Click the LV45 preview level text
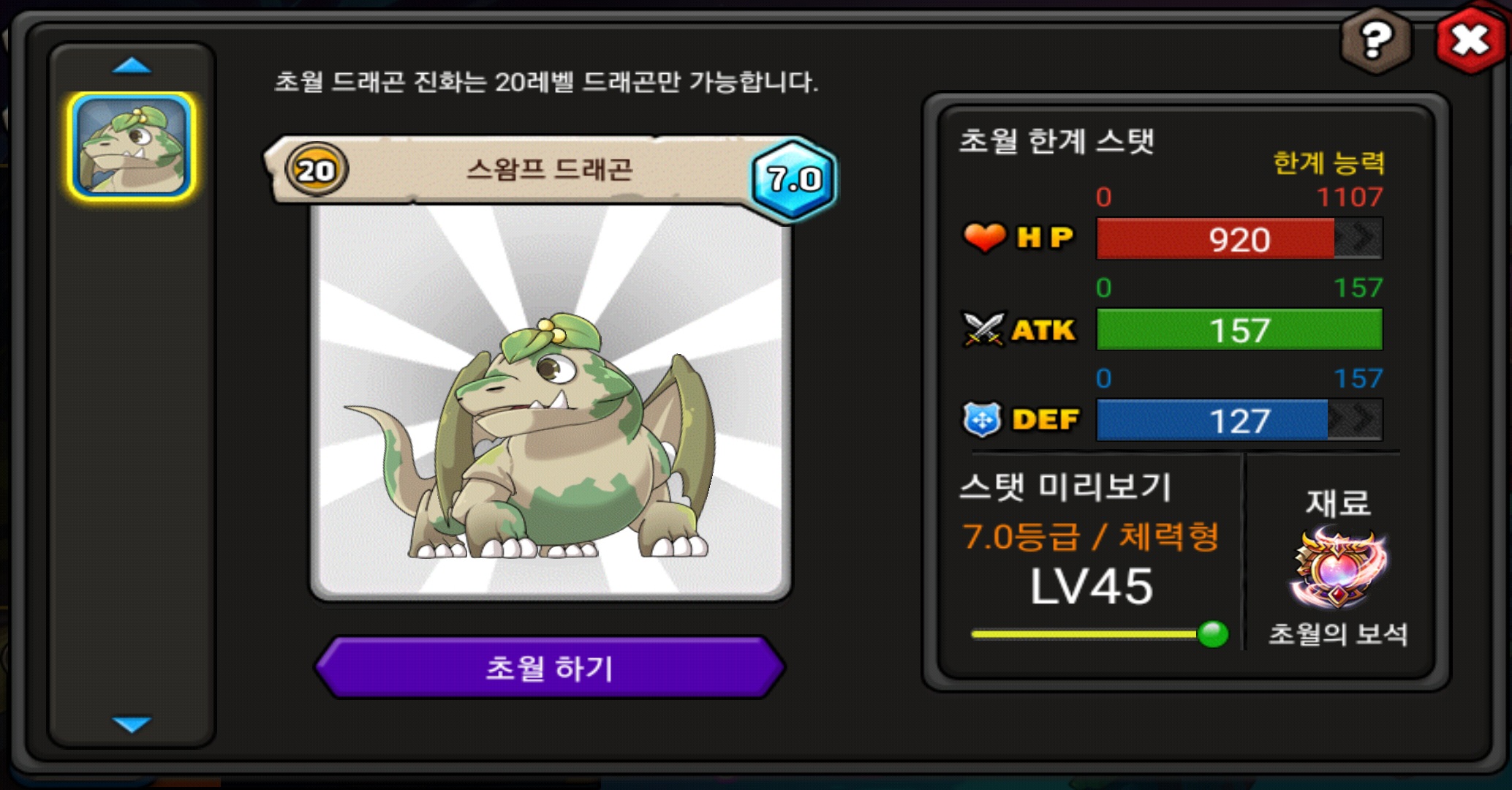 [x=1091, y=587]
